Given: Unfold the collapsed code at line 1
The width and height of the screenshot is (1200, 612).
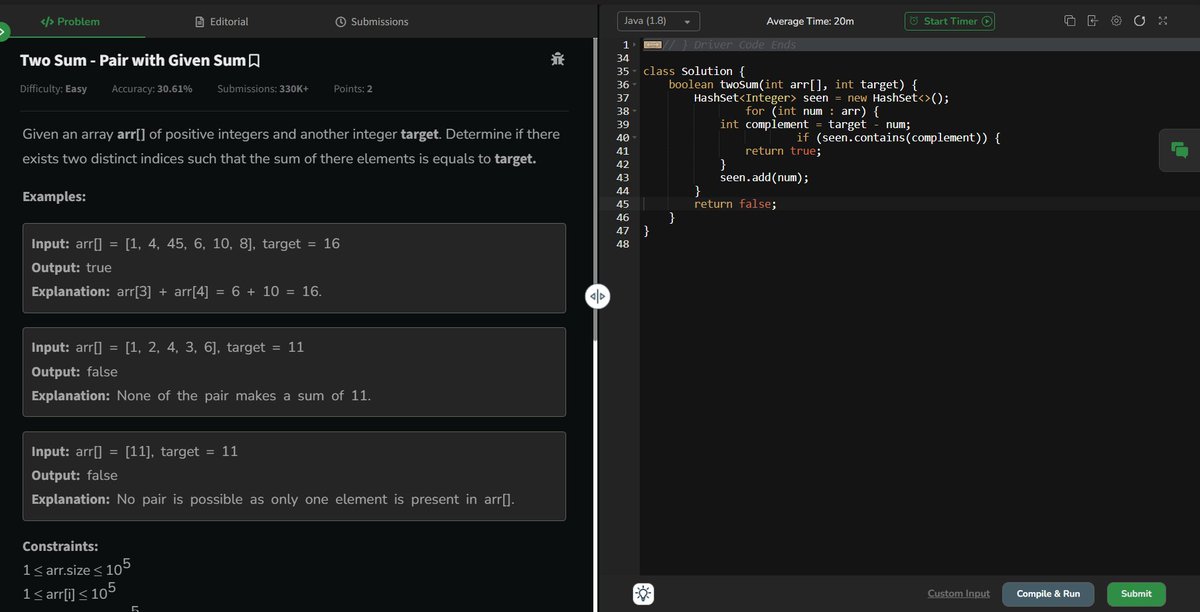Looking at the screenshot, I should tap(635, 46).
